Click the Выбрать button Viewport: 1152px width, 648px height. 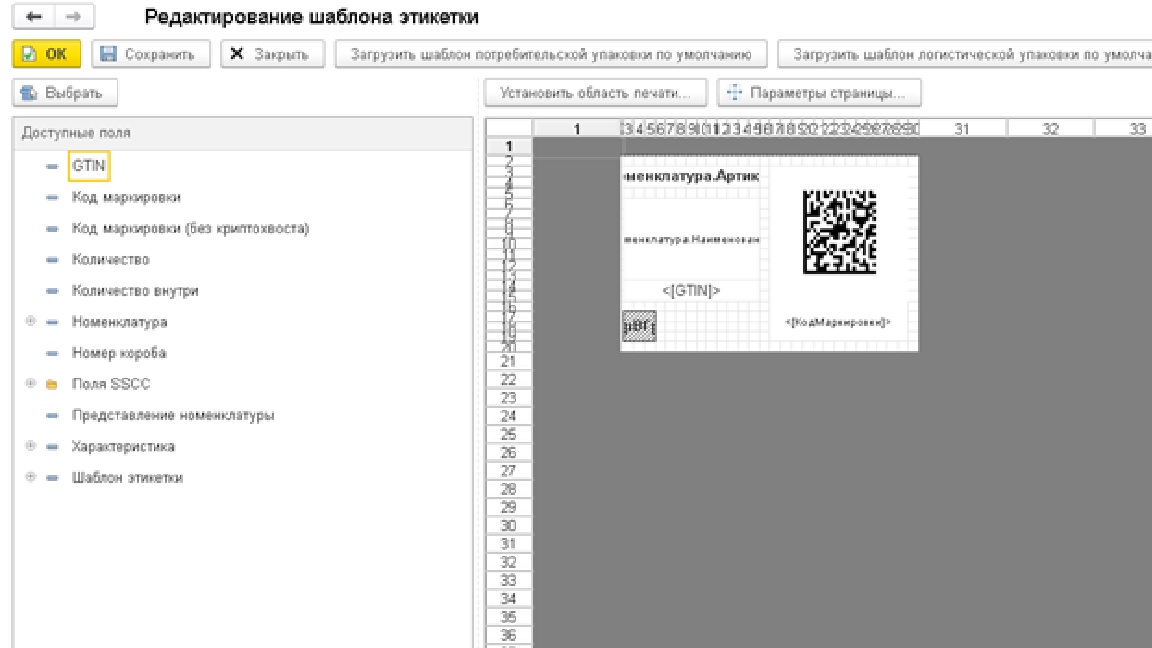pyautogui.click(x=65, y=93)
